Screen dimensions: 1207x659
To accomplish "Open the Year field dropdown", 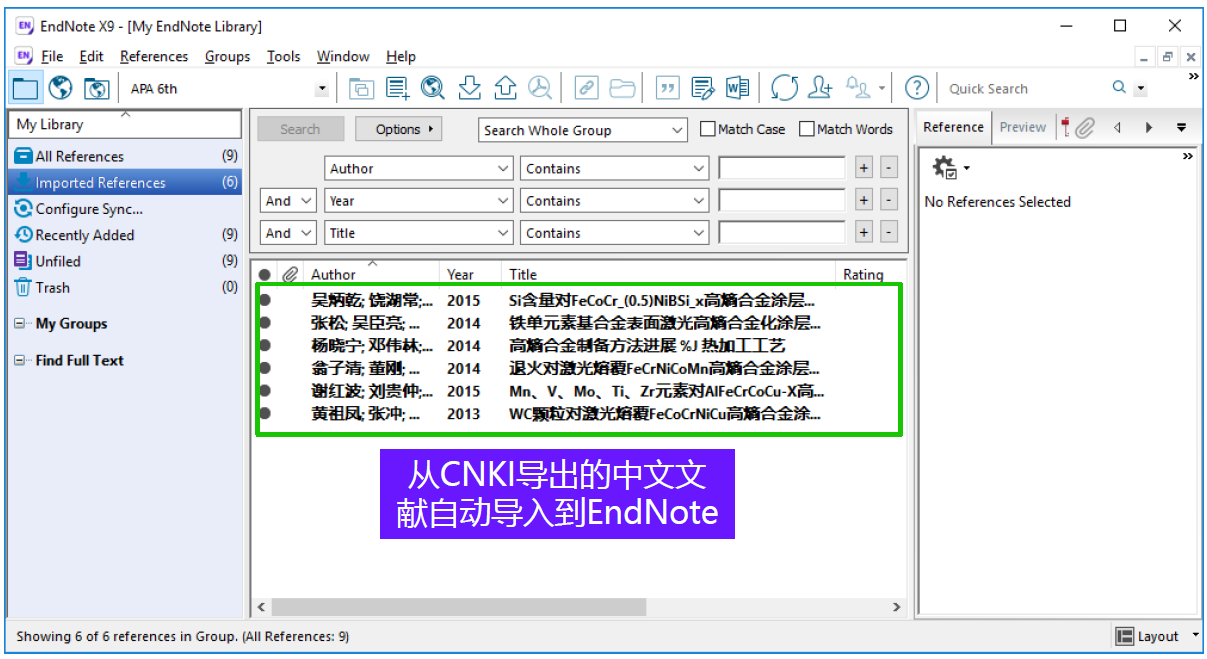I will pyautogui.click(x=504, y=201).
